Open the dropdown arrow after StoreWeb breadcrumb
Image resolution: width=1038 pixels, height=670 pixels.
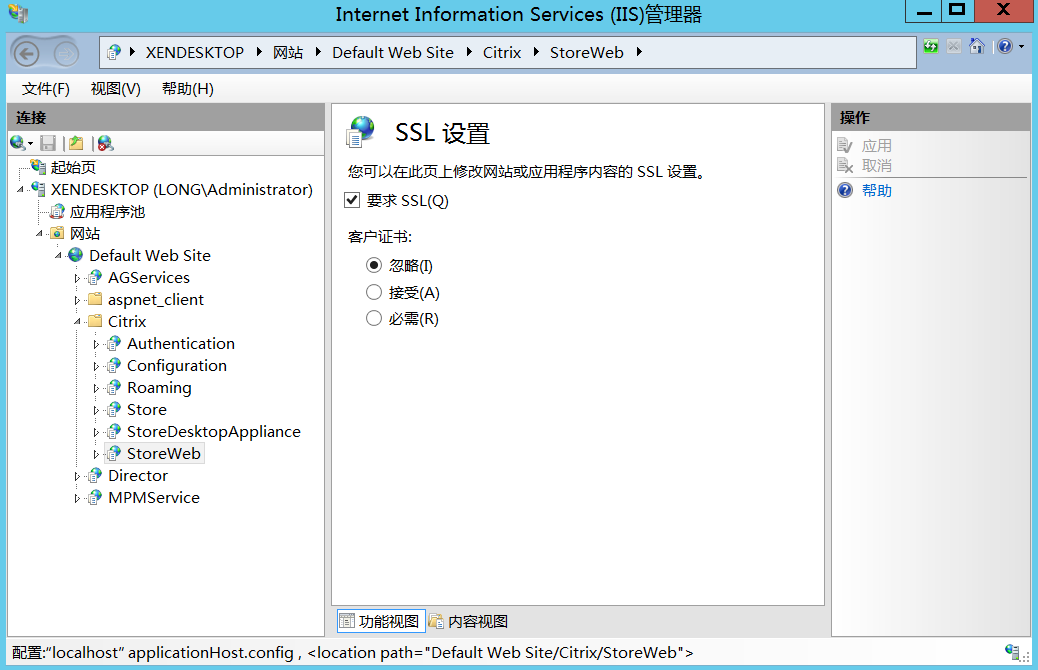[639, 52]
